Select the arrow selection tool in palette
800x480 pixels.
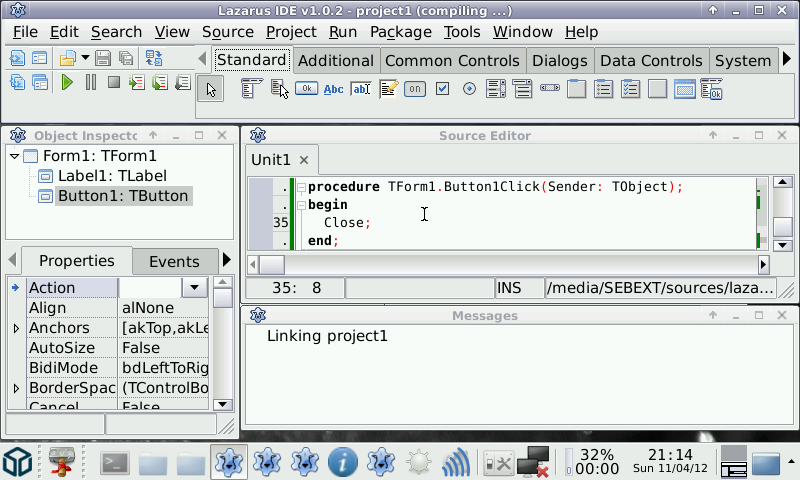click(211, 90)
